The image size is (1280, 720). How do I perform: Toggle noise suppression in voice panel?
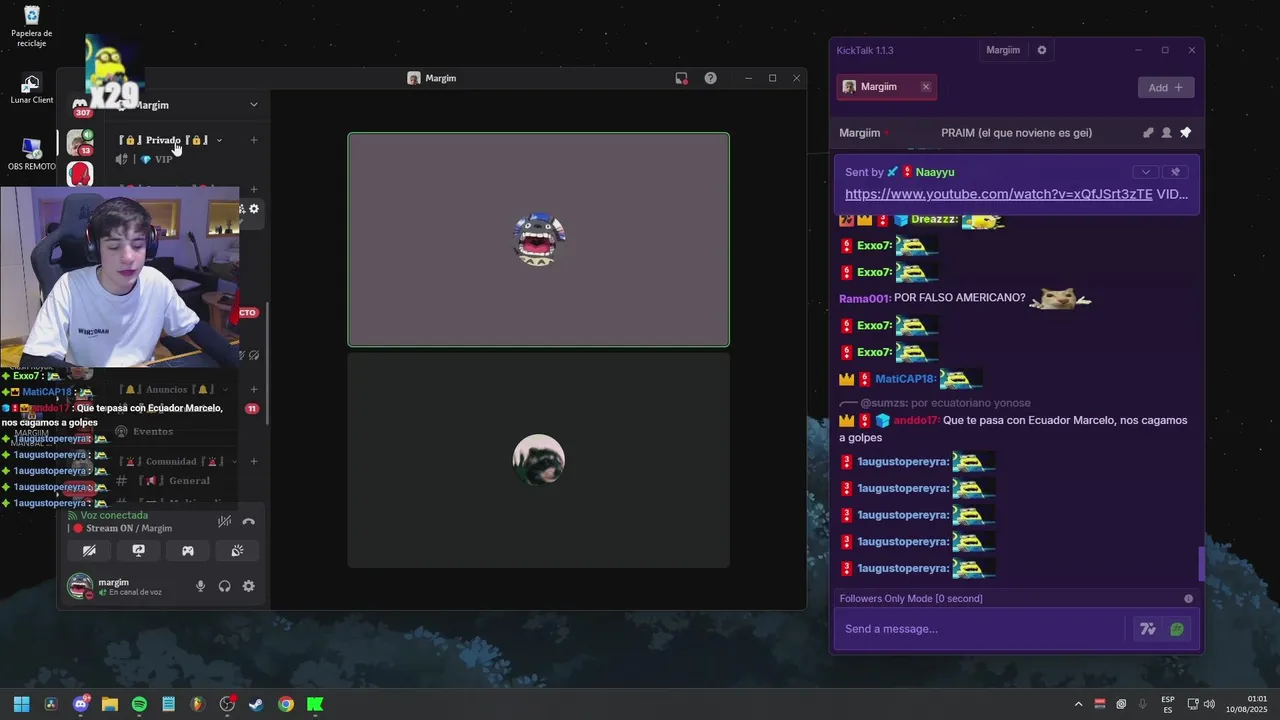pos(225,521)
